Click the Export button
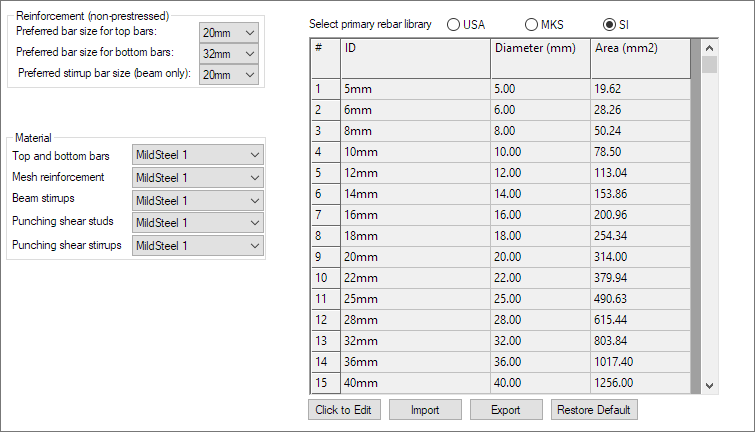 (506, 410)
